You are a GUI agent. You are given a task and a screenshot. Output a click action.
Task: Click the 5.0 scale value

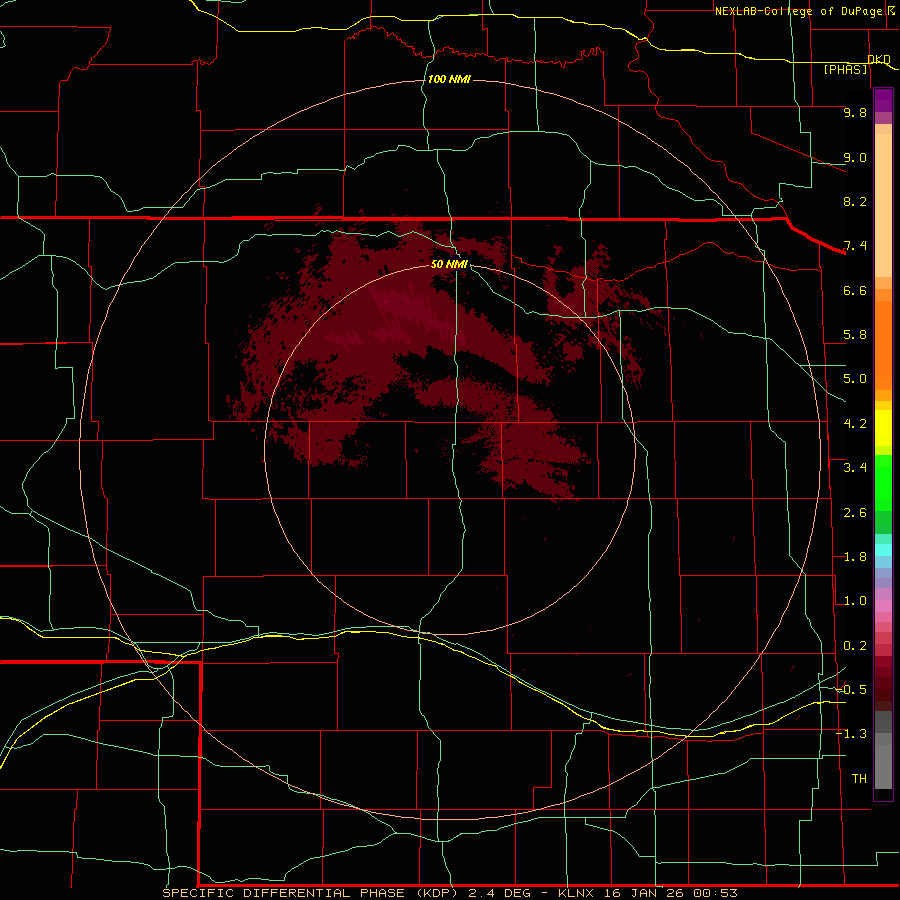(855, 379)
